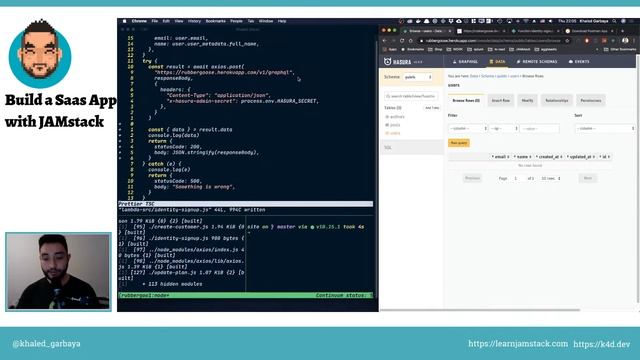Switch to the 'Browse - users - Data' browser tab
The image size is (640, 360).
point(426,31)
